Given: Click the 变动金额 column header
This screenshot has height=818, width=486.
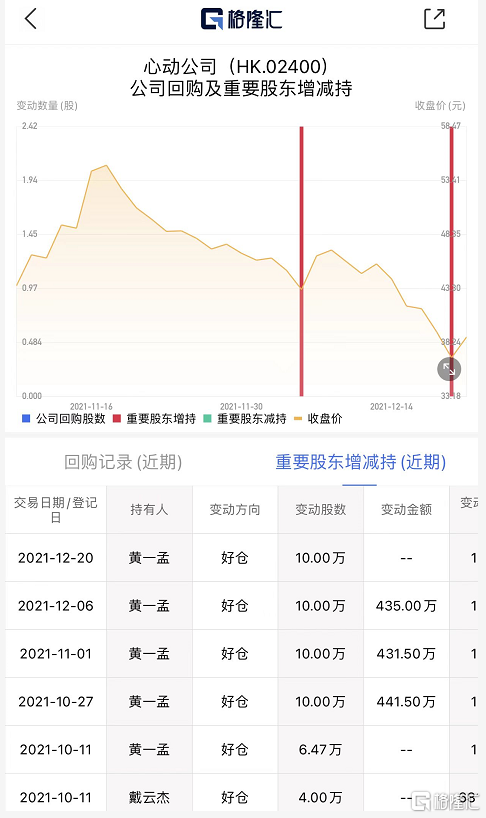Looking at the screenshot, I should (406, 510).
